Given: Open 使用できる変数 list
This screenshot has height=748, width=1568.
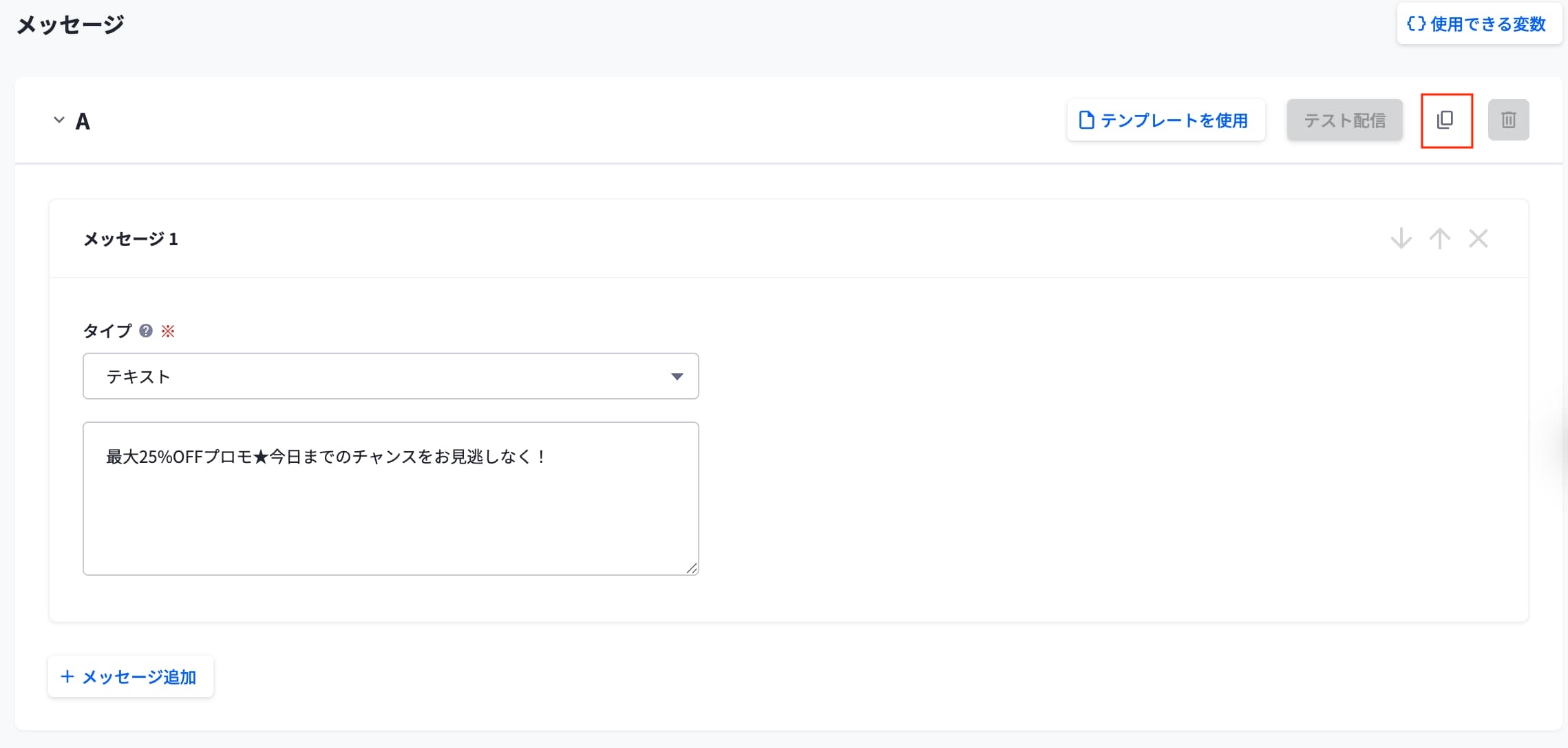Looking at the screenshot, I should [x=1488, y=24].
